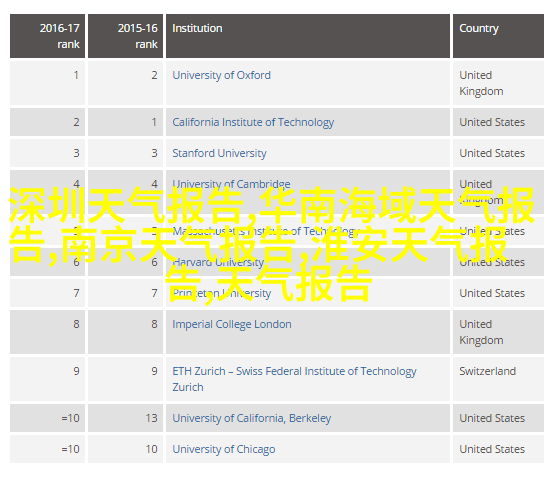Open the University of Chicago link
The width and height of the screenshot is (560, 480).
click(224, 449)
